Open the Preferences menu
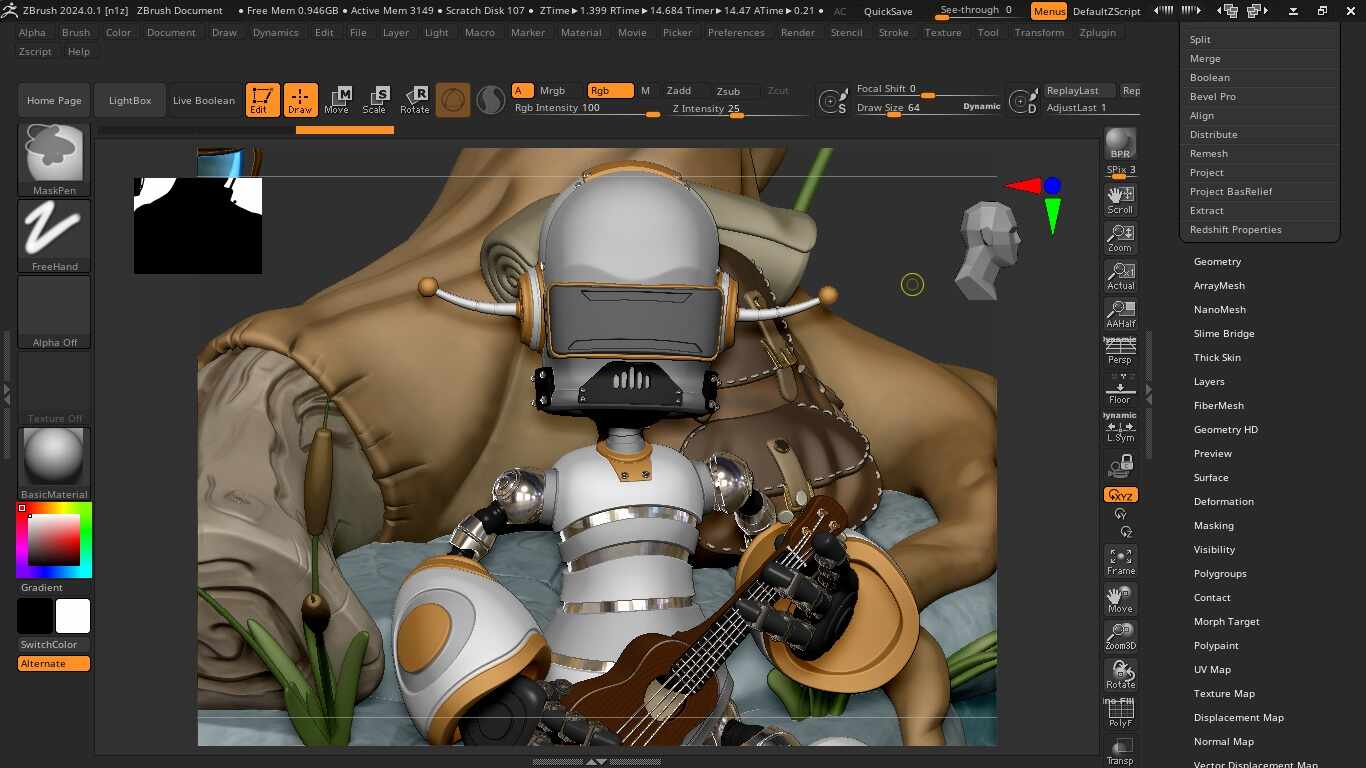Screen dimensions: 1366x768 point(736,32)
